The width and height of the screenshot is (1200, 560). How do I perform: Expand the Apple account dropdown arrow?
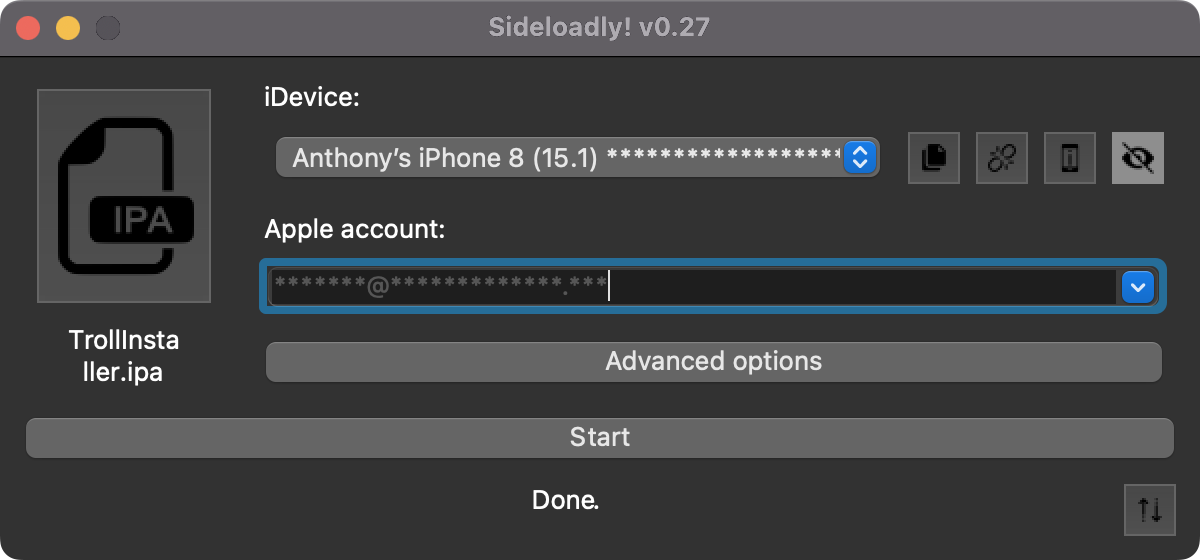click(1138, 288)
